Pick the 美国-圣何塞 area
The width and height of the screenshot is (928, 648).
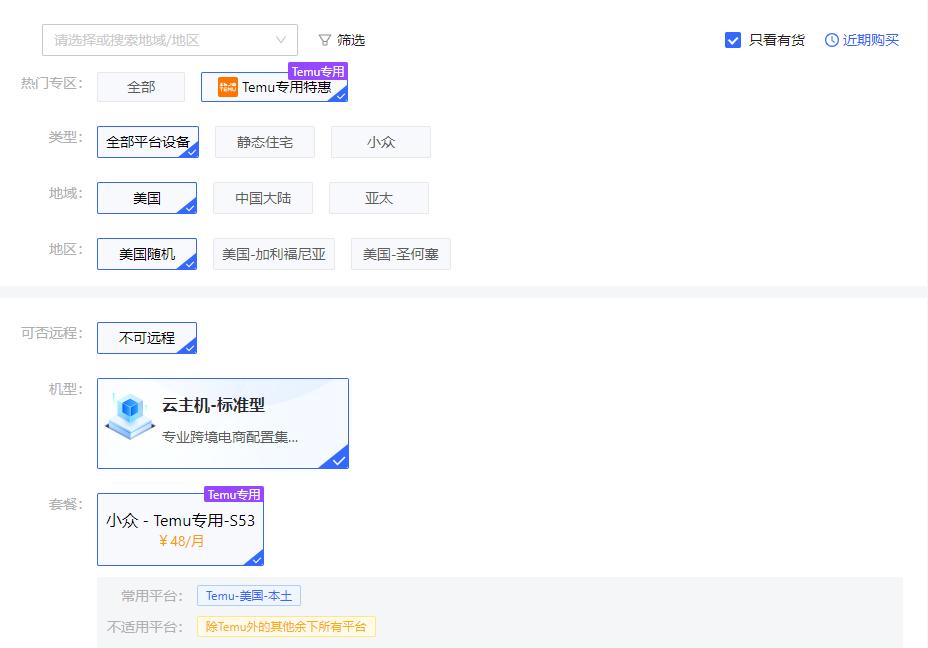401,254
